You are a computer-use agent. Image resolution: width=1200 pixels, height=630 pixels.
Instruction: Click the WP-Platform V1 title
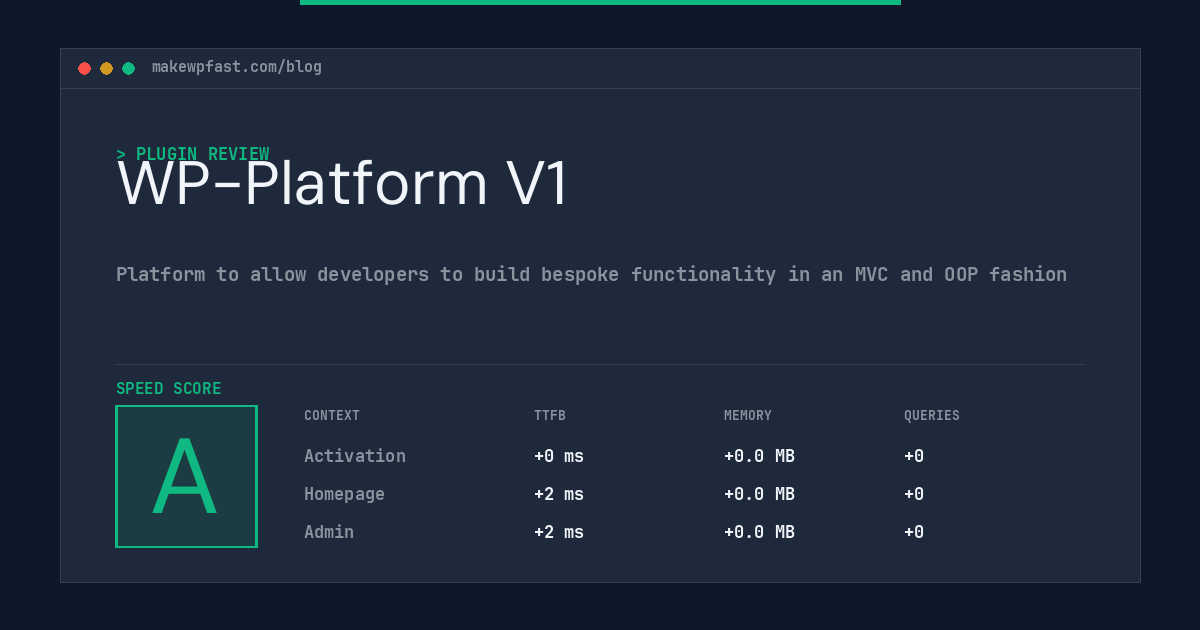pos(343,185)
